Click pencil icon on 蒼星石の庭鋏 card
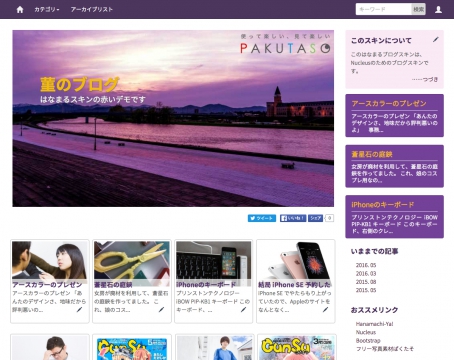Viewport: 454px width, 360px height. [x=161, y=310]
